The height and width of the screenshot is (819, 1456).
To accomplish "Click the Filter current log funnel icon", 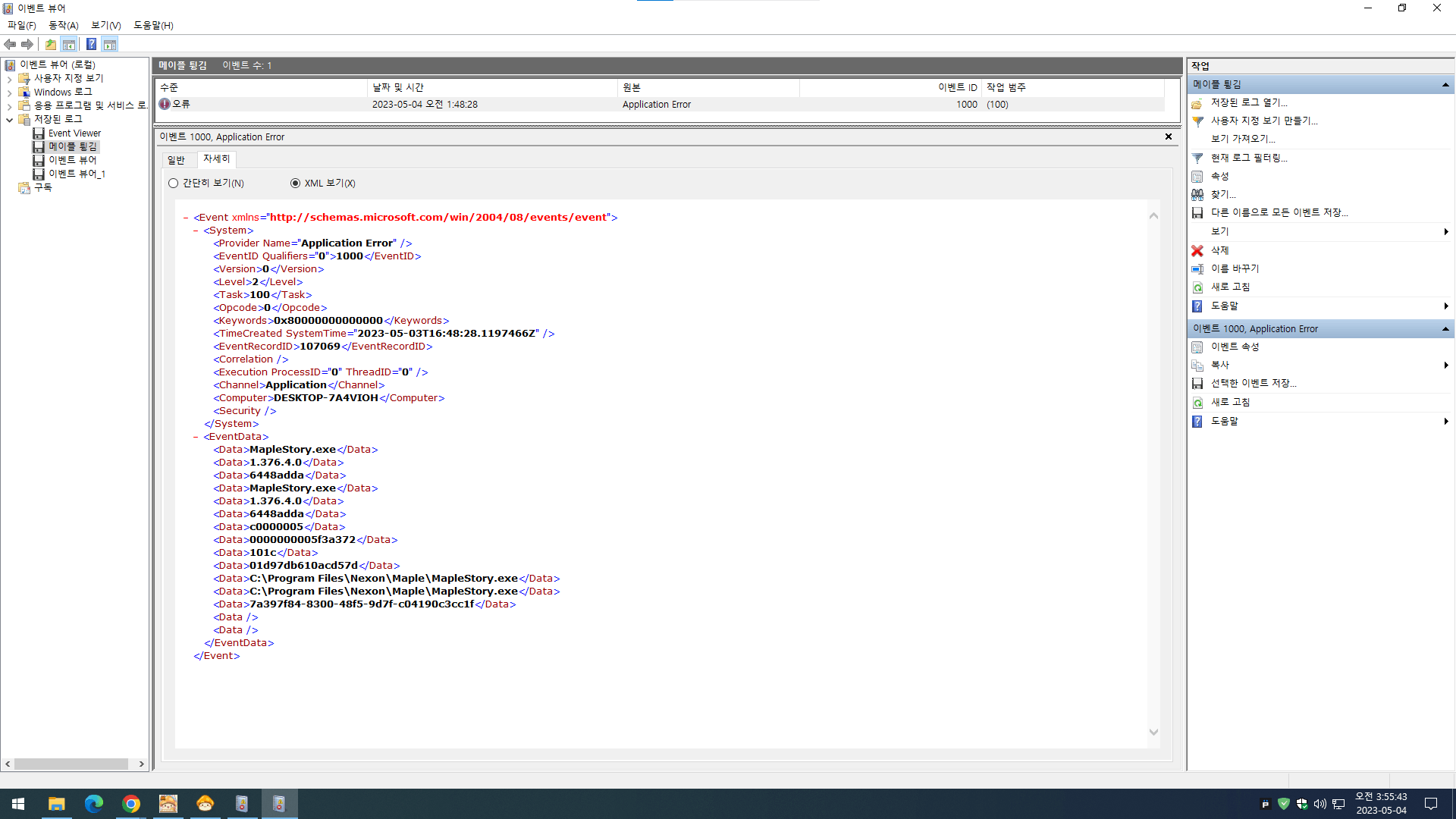I will (x=1197, y=158).
